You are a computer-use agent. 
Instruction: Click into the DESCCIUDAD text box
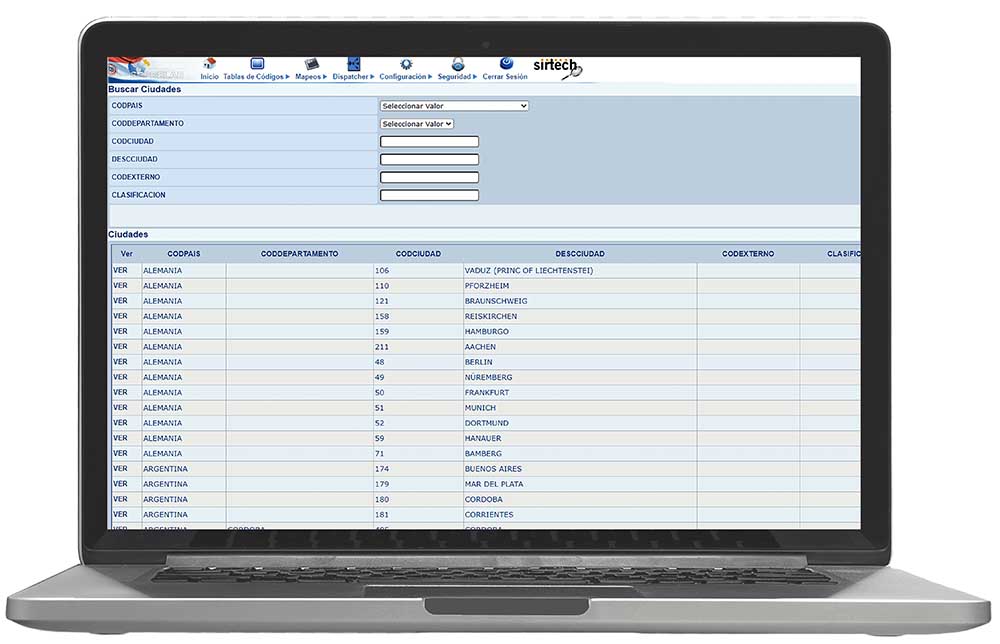[x=429, y=160]
